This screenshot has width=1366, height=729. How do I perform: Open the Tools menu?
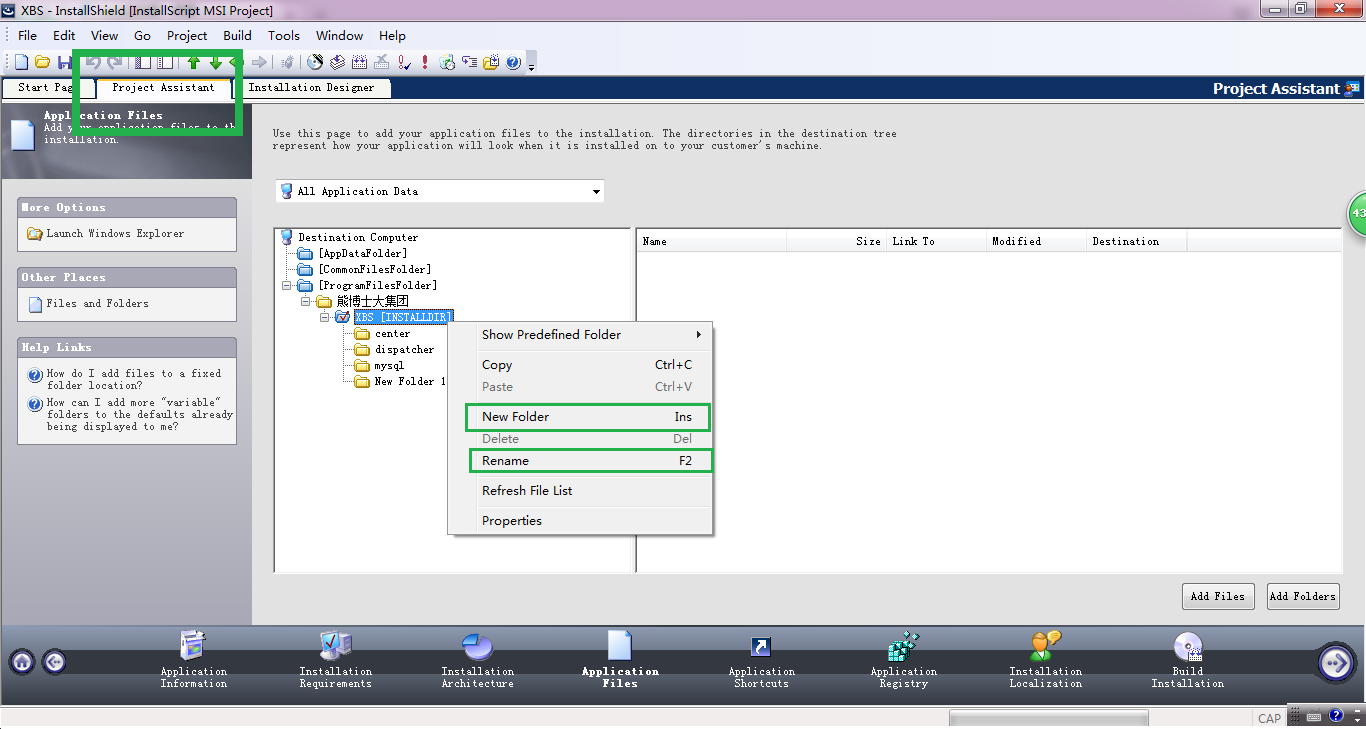(284, 35)
